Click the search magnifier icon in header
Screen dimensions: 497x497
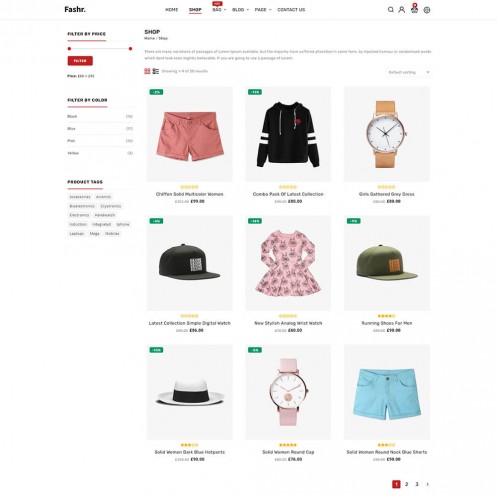391,10
